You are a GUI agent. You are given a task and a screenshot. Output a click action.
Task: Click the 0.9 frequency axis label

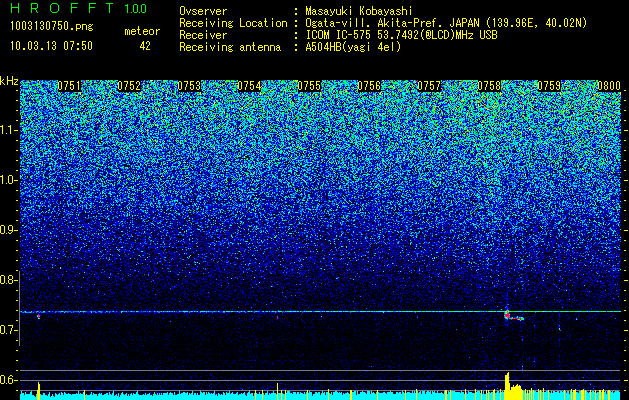tap(9, 230)
